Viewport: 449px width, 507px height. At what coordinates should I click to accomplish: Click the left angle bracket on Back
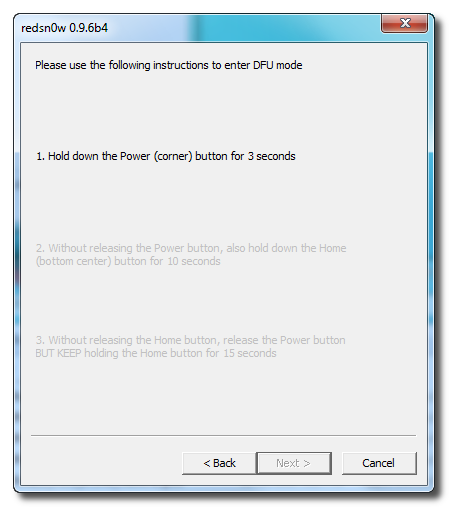pyautogui.click(x=207, y=463)
